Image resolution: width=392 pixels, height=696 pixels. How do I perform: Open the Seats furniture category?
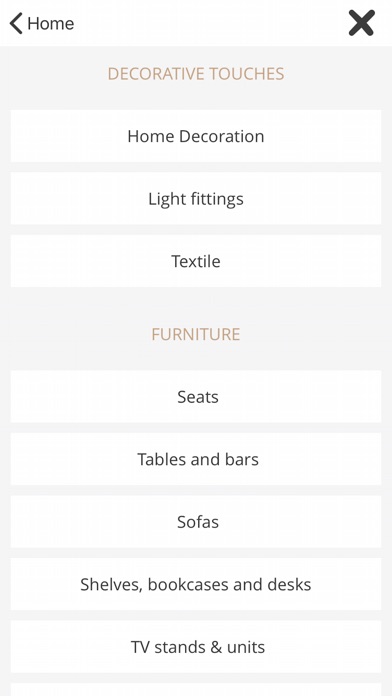196,396
